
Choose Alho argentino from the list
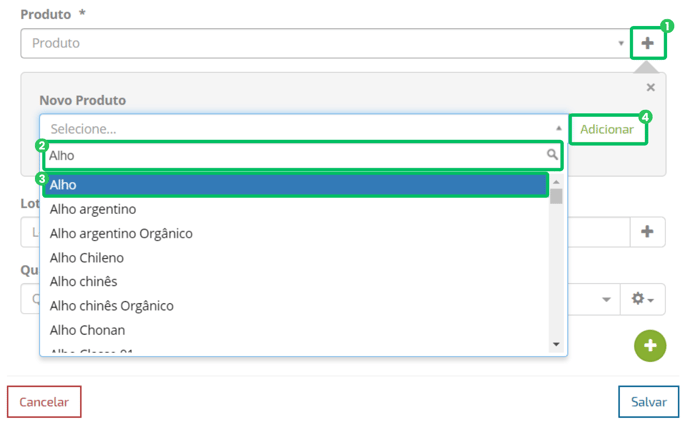coord(93,209)
